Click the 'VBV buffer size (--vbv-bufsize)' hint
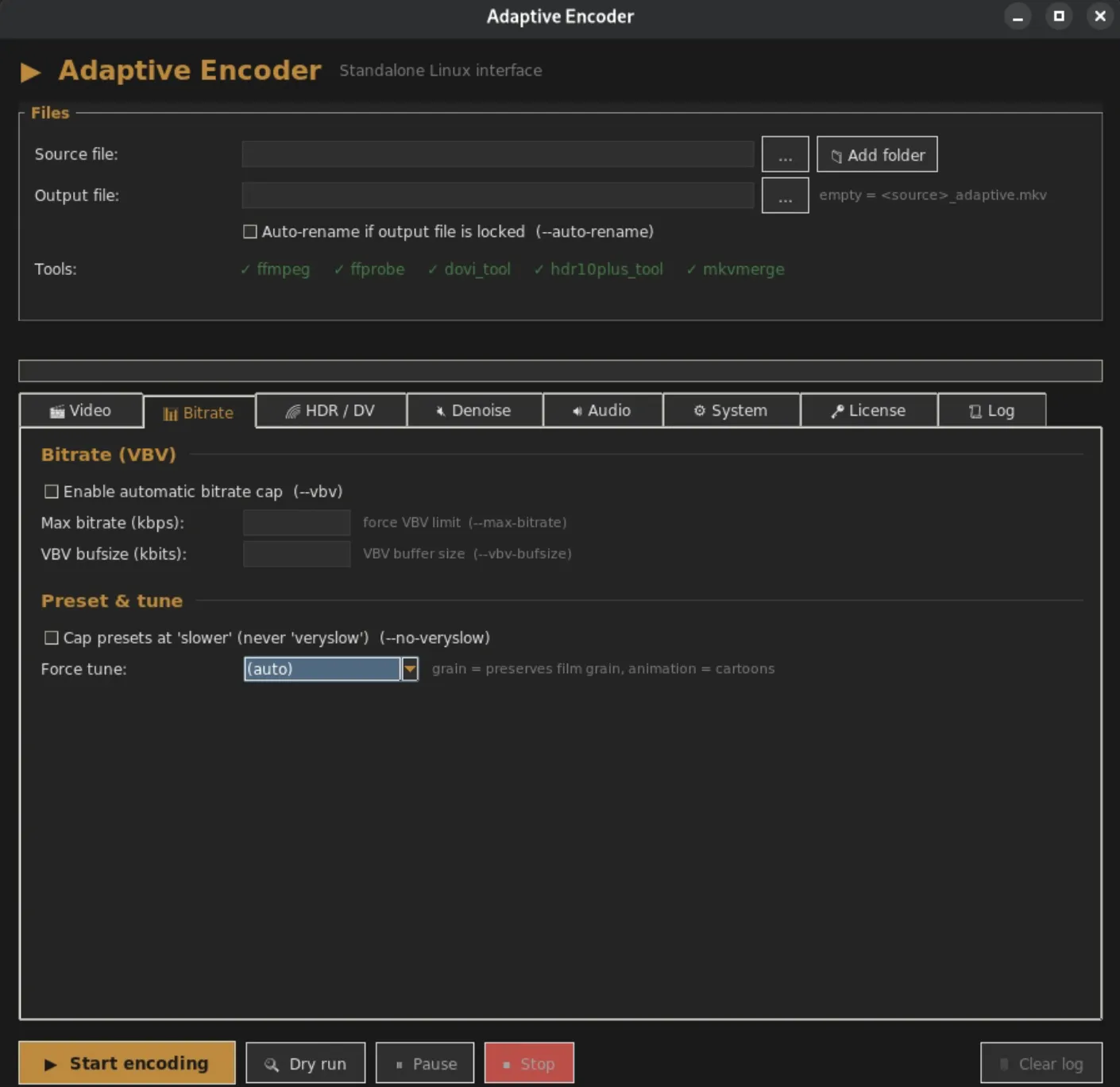This screenshot has width=1120, height=1087. (x=467, y=554)
